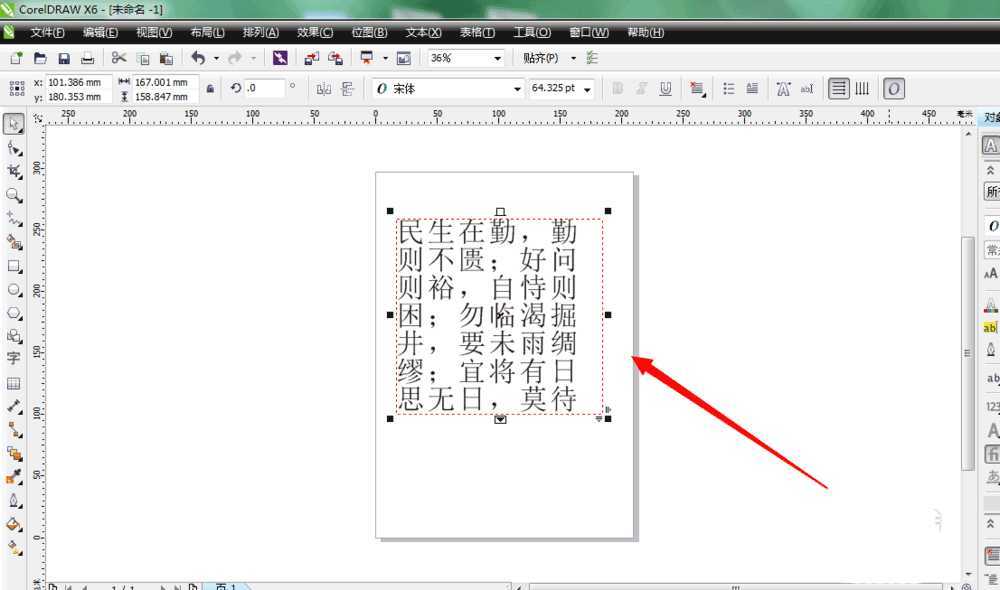
Task: Open the 文本(X) menu
Action: (423, 33)
